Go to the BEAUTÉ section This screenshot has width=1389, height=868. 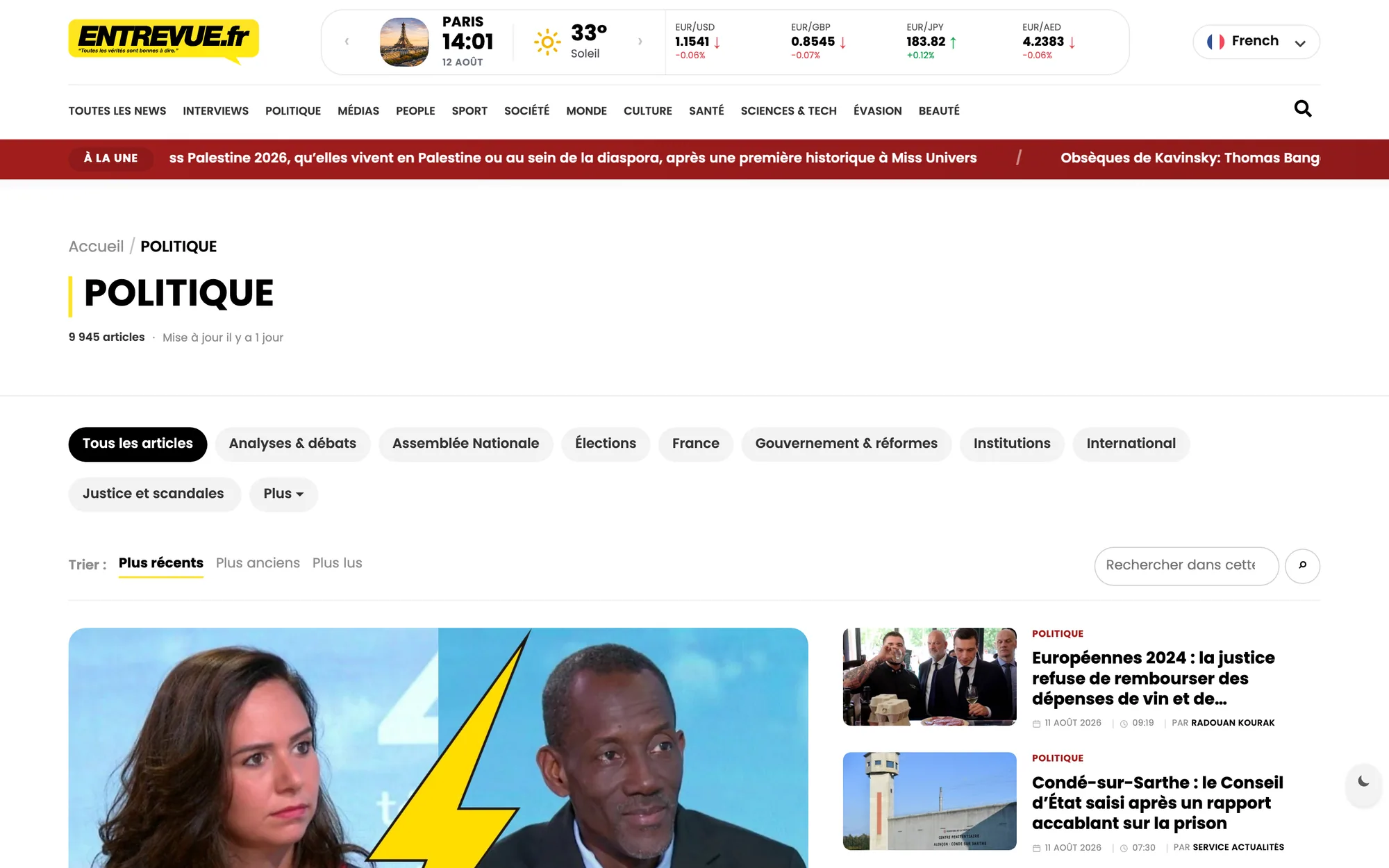tap(939, 111)
